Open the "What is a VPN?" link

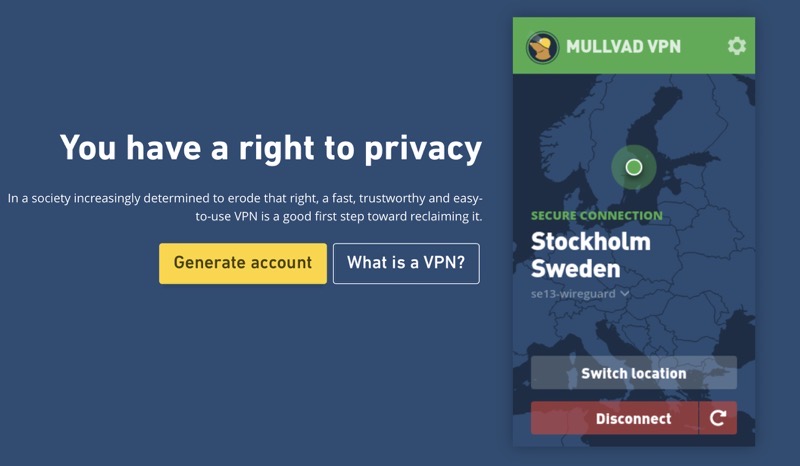click(406, 263)
